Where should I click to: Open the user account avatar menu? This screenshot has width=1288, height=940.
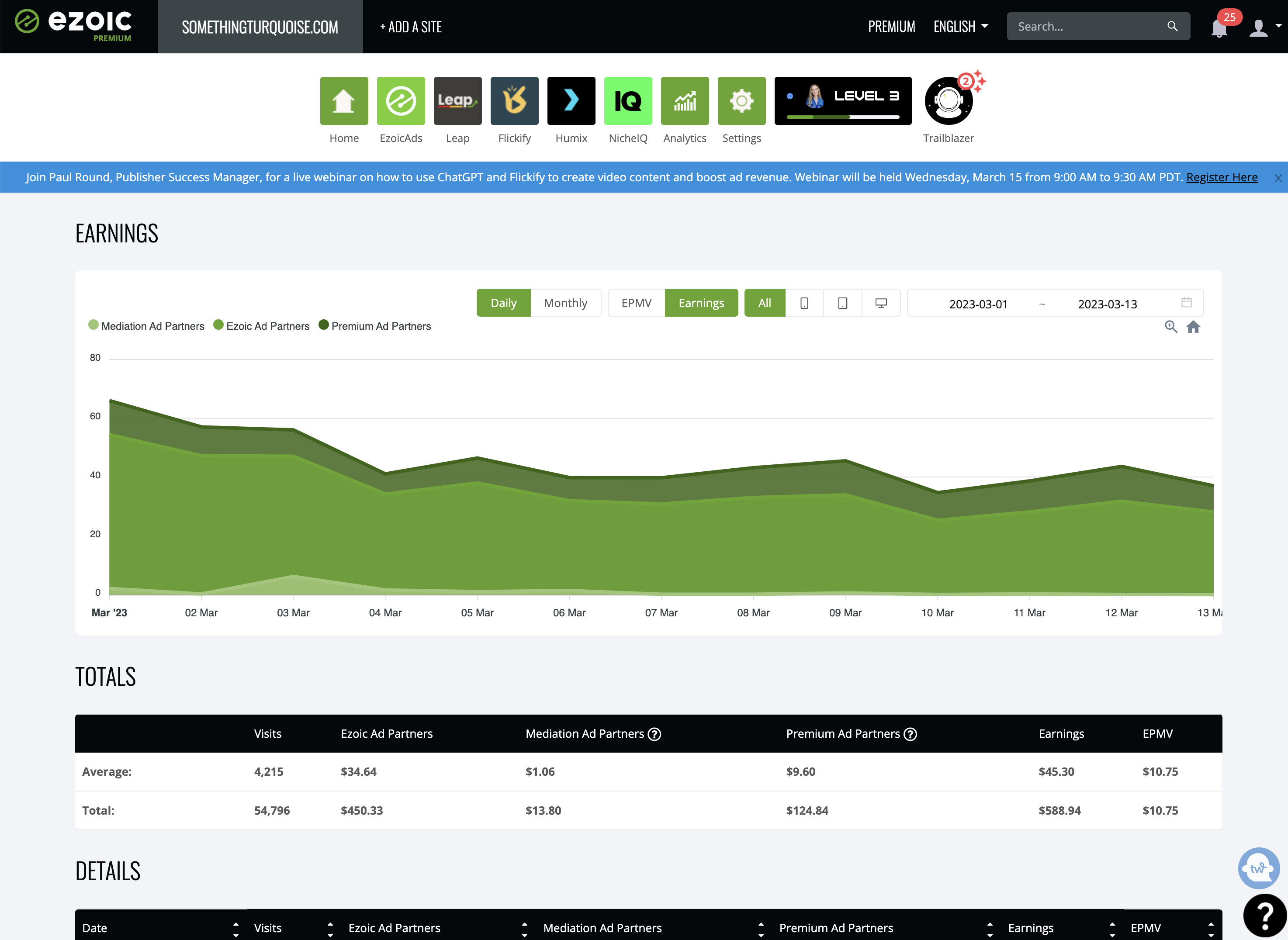1258,28
